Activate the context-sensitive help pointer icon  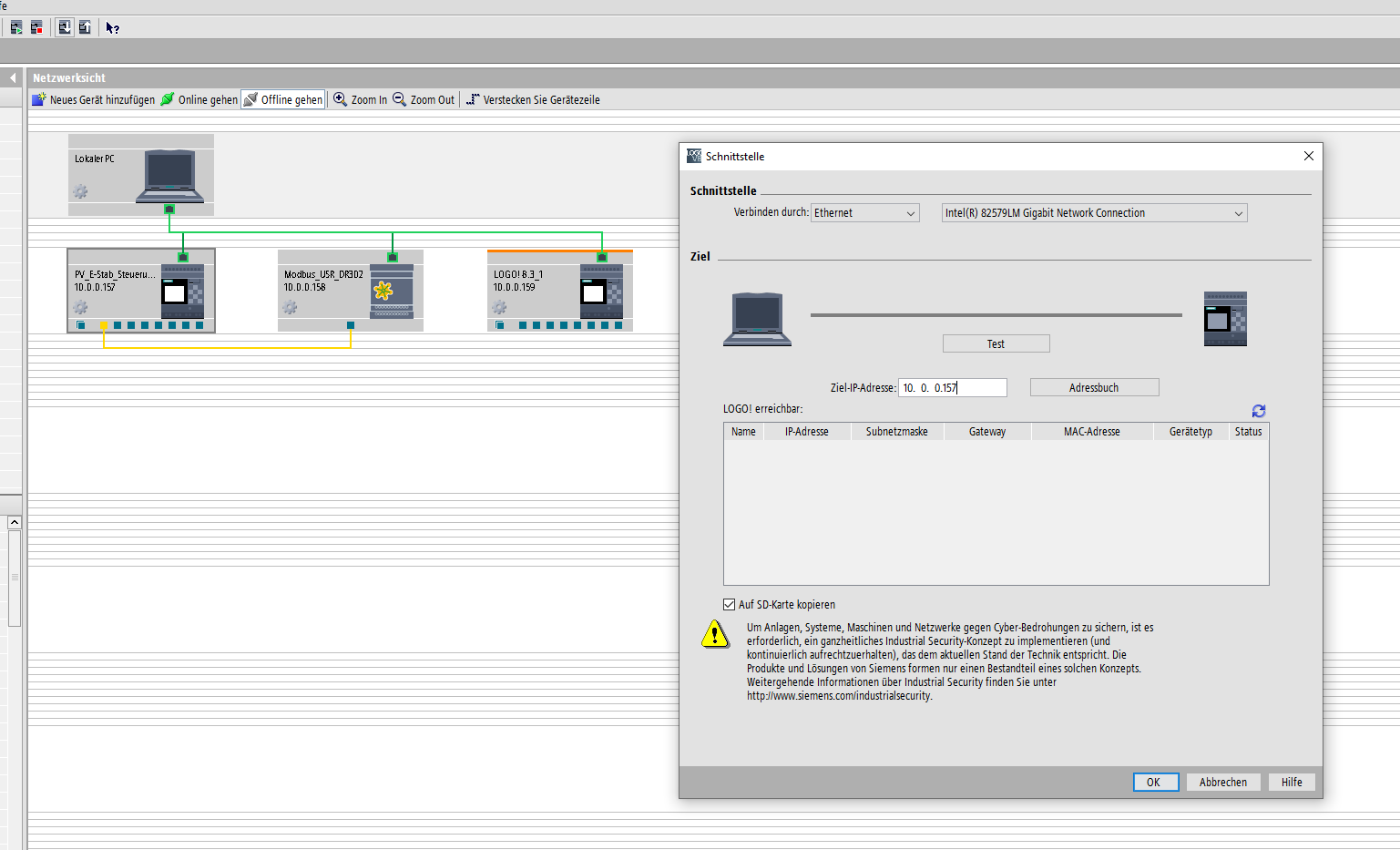pyautogui.click(x=112, y=27)
